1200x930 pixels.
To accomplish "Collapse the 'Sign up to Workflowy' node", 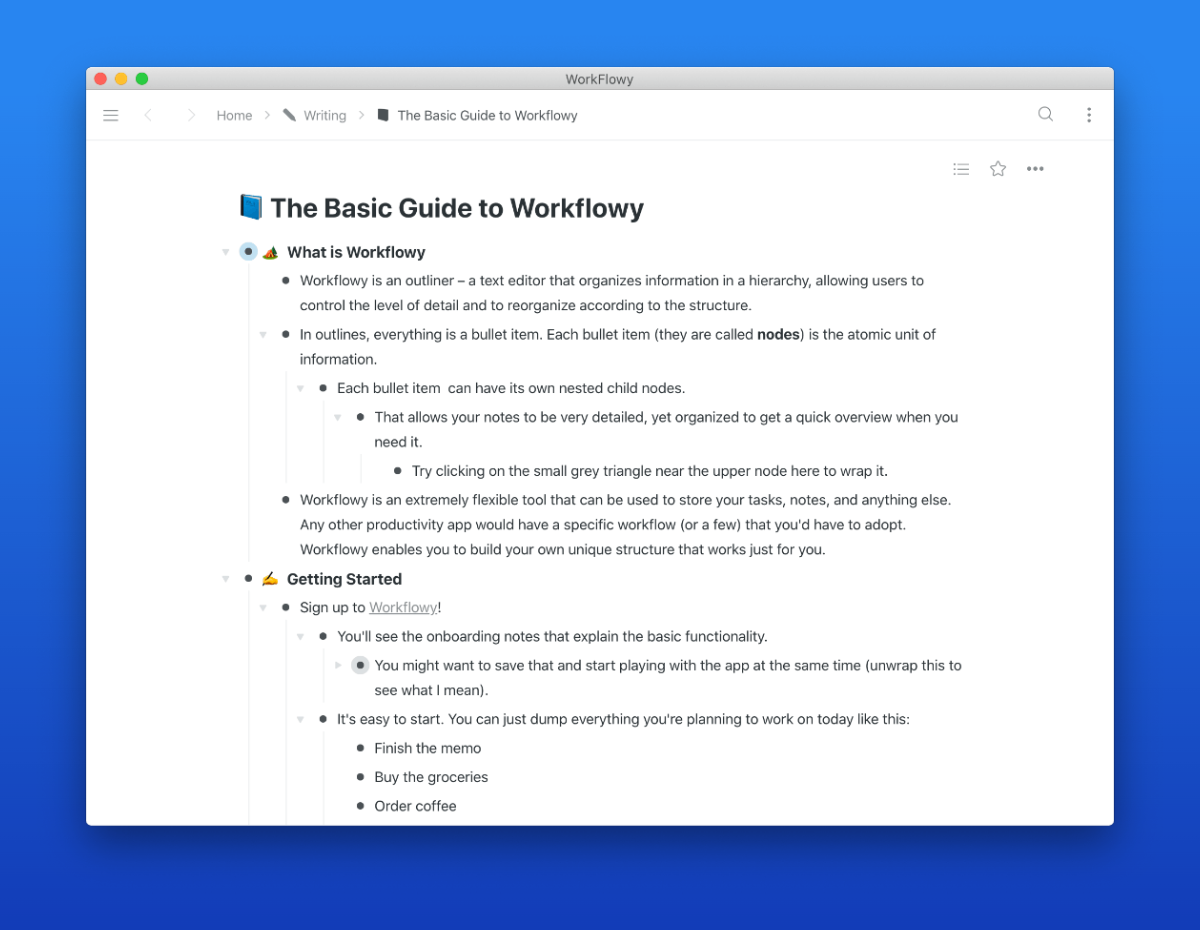I will coord(263,607).
